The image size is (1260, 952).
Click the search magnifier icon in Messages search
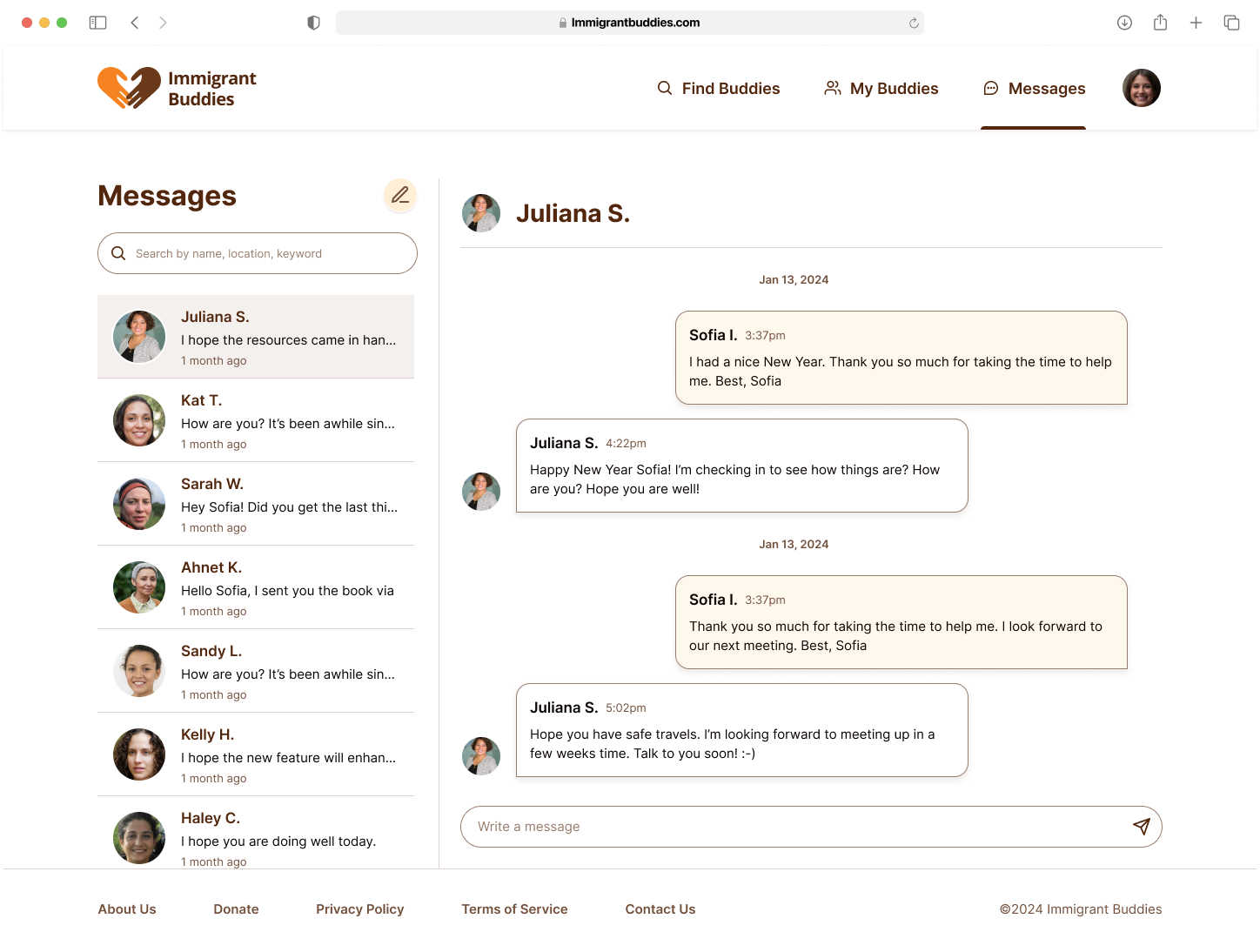tap(118, 253)
